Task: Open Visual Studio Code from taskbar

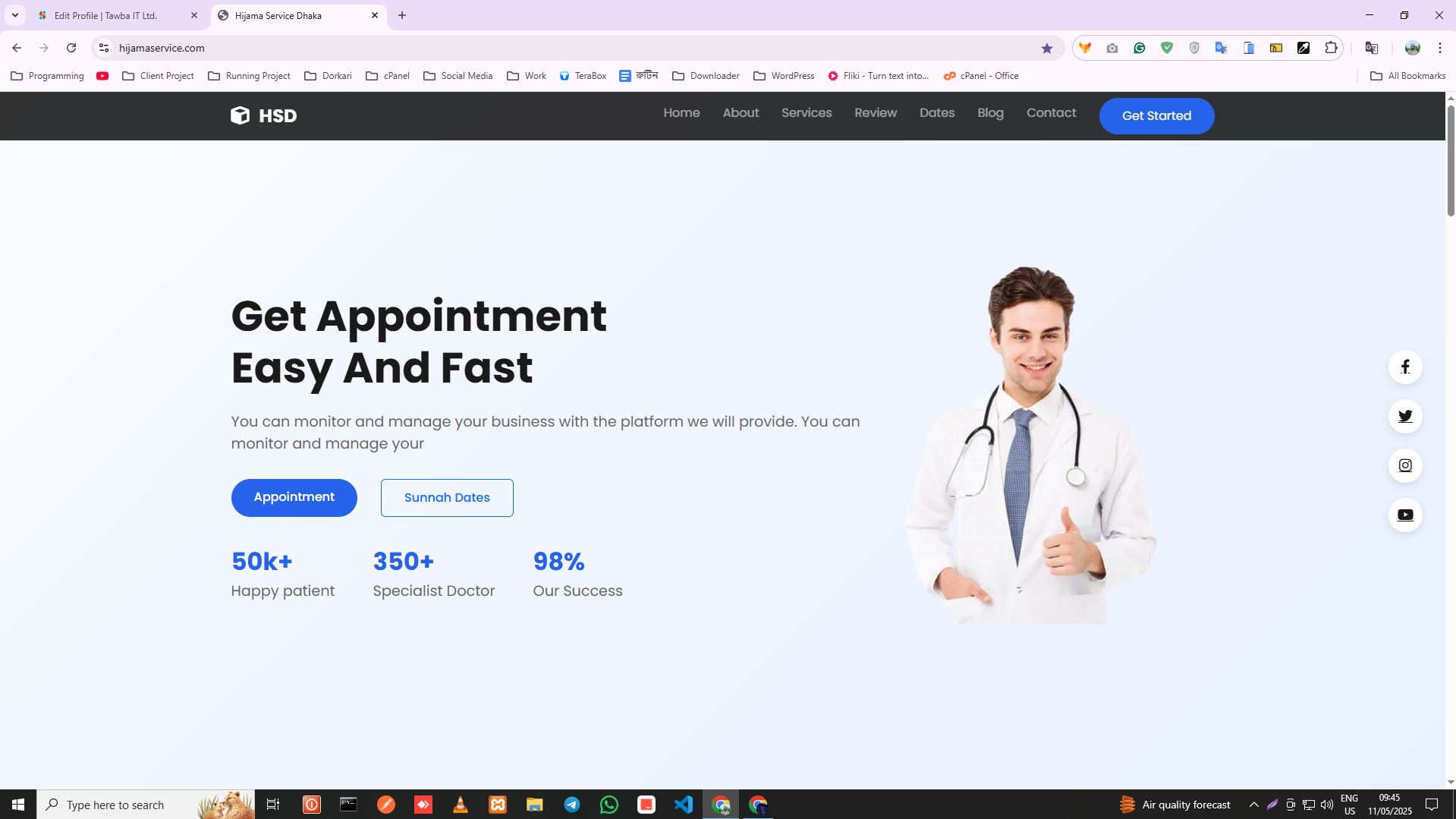Action: 683,805
